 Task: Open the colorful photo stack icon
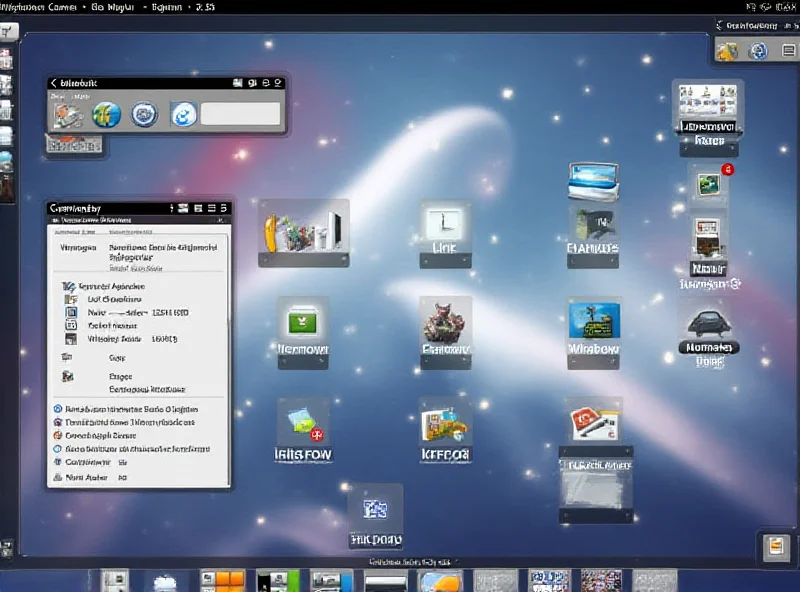point(444,425)
